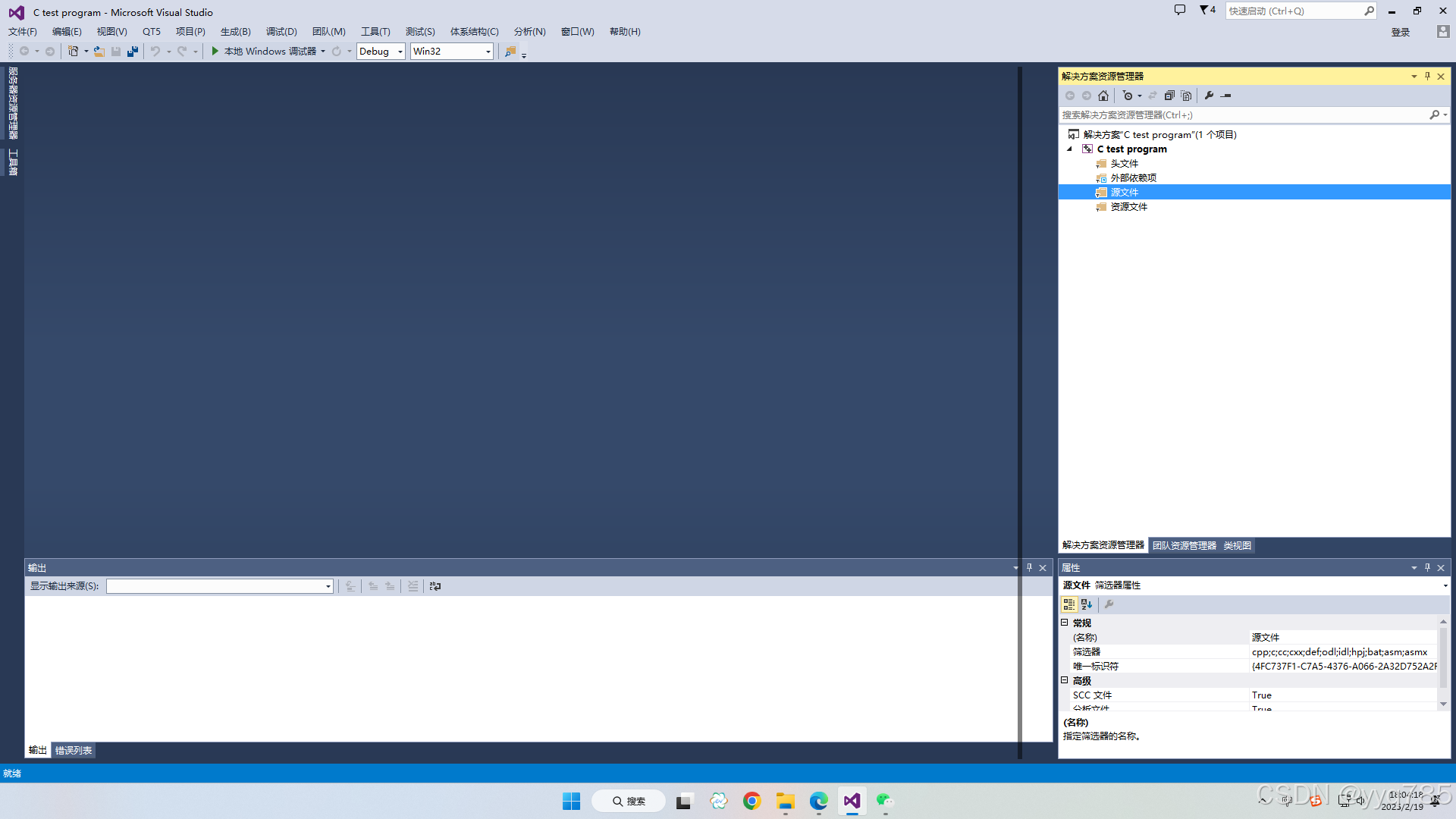
Task: Click the 登录 sign-in button
Action: pyautogui.click(x=1400, y=32)
